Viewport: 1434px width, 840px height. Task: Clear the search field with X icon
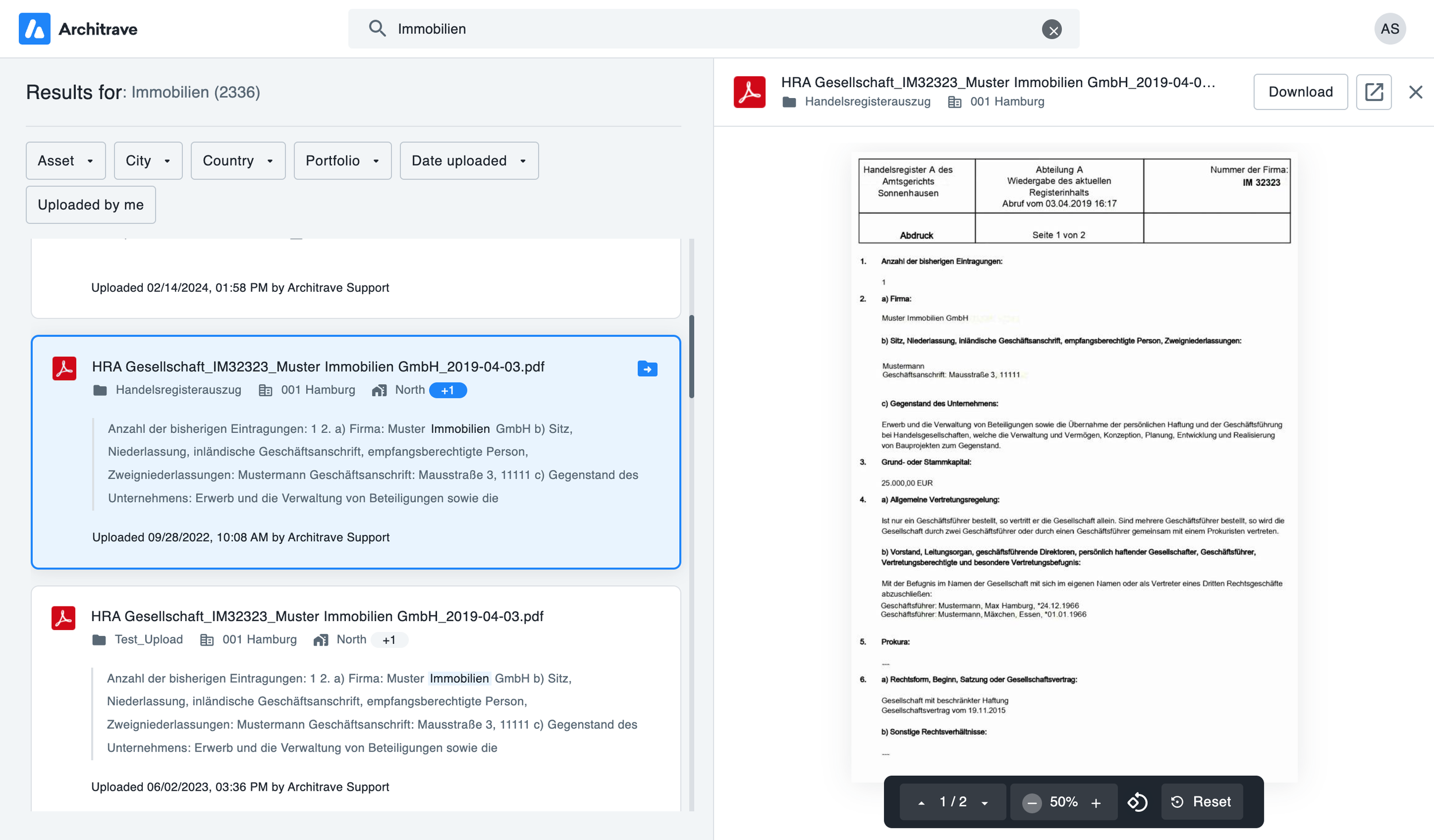(x=1051, y=29)
